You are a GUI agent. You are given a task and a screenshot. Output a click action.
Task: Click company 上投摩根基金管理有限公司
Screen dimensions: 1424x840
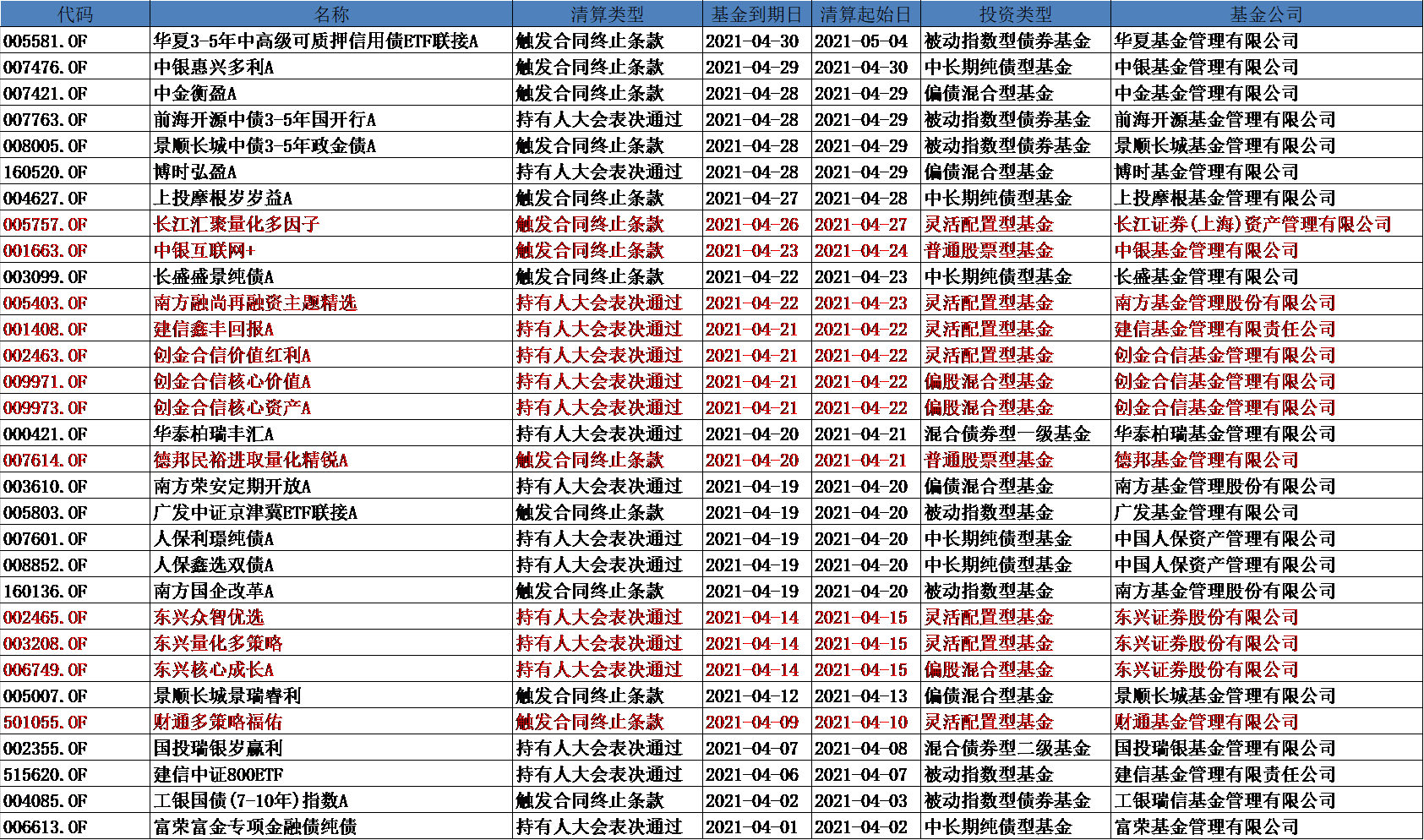tap(1225, 199)
